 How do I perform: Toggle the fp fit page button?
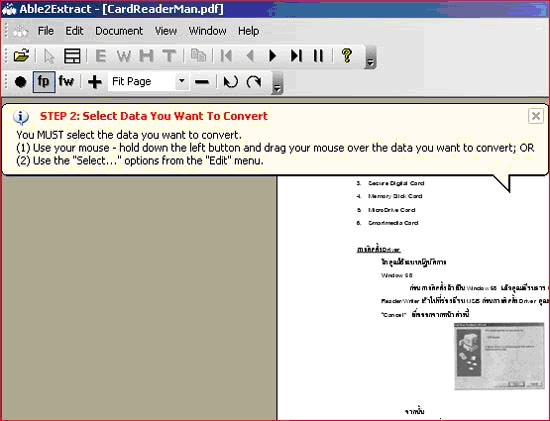pos(44,82)
